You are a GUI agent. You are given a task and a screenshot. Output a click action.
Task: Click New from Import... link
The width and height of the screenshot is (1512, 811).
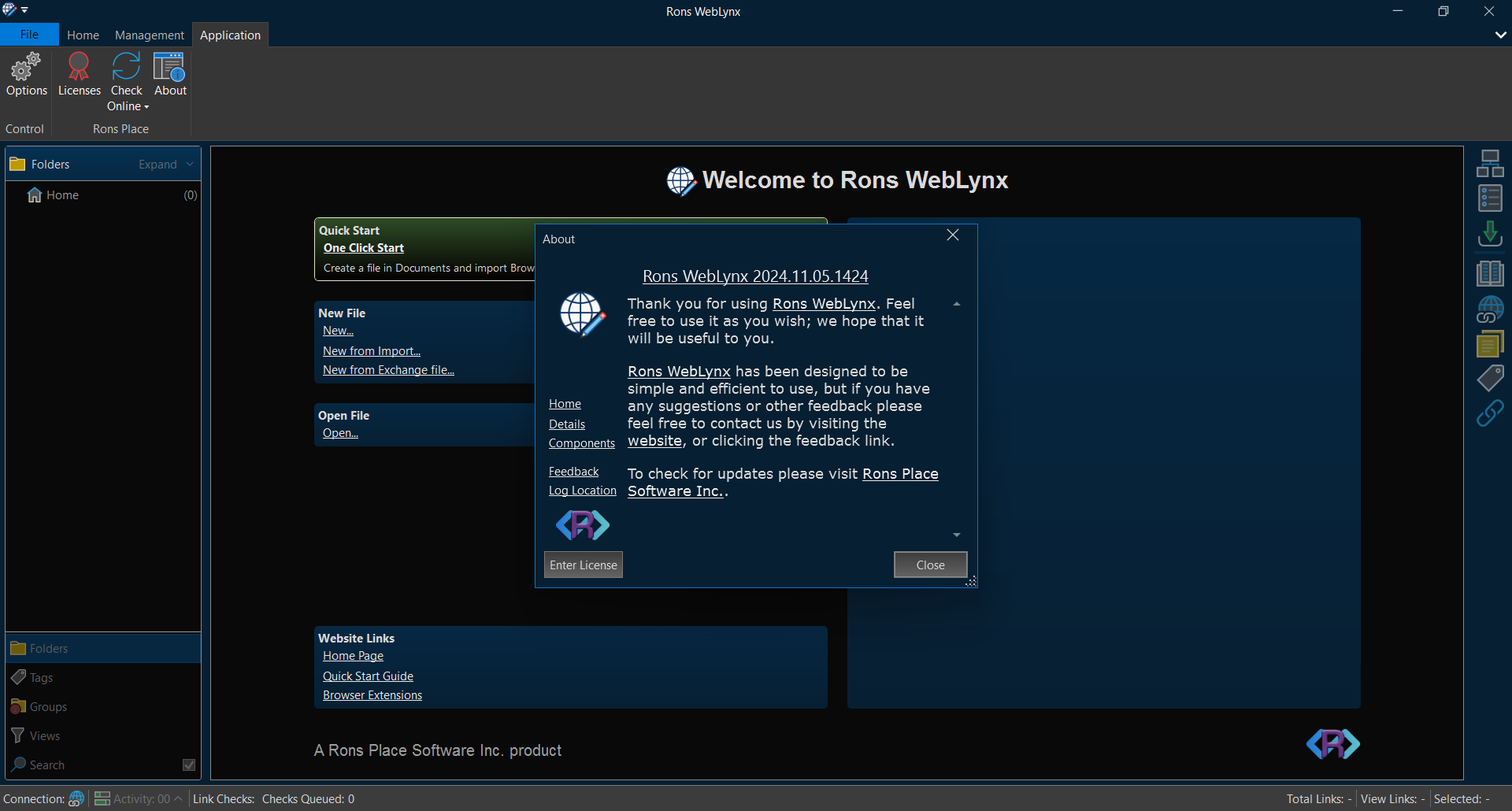pyautogui.click(x=371, y=351)
